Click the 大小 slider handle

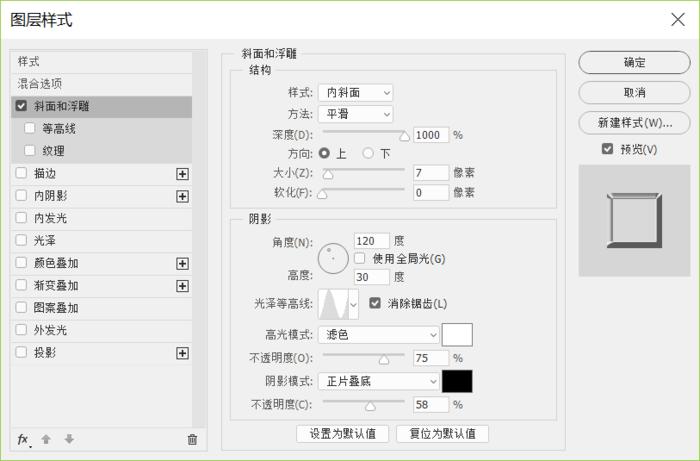point(328,174)
